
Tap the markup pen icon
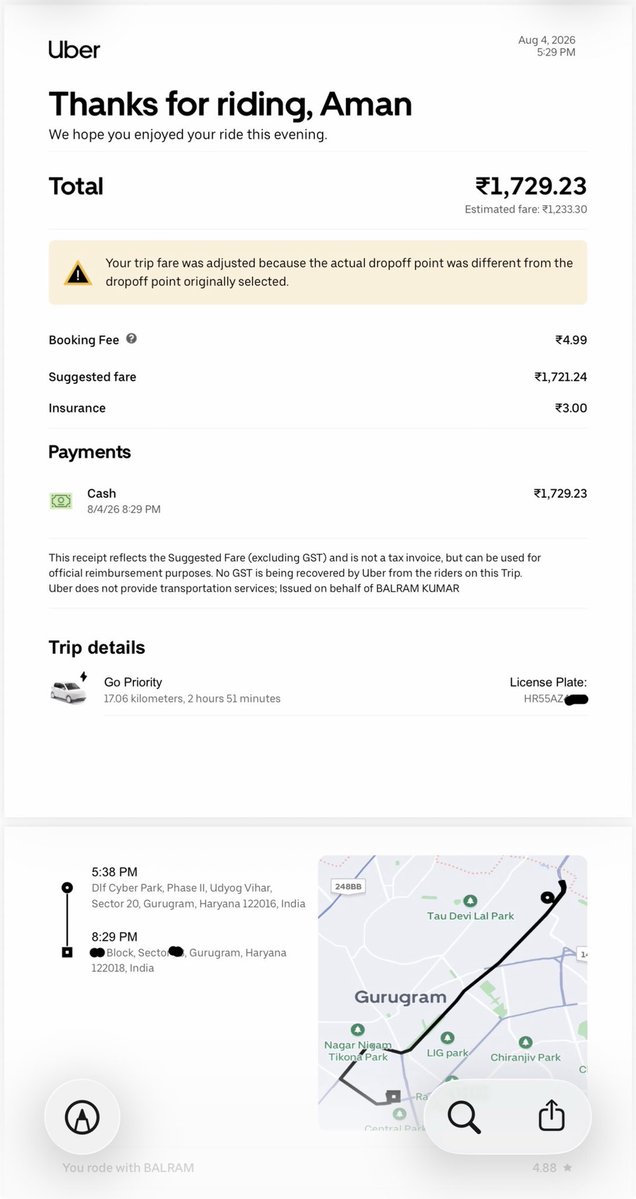coord(82,1117)
